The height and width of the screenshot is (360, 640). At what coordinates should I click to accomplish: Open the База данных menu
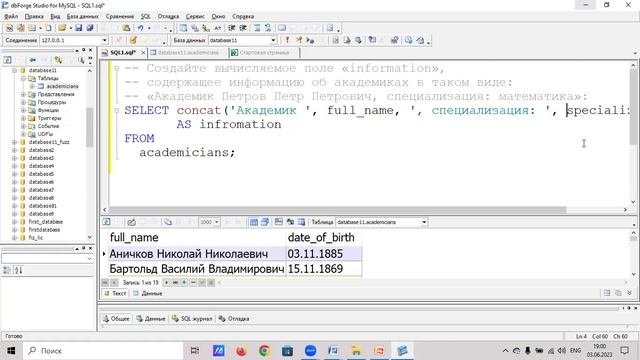(82, 16)
